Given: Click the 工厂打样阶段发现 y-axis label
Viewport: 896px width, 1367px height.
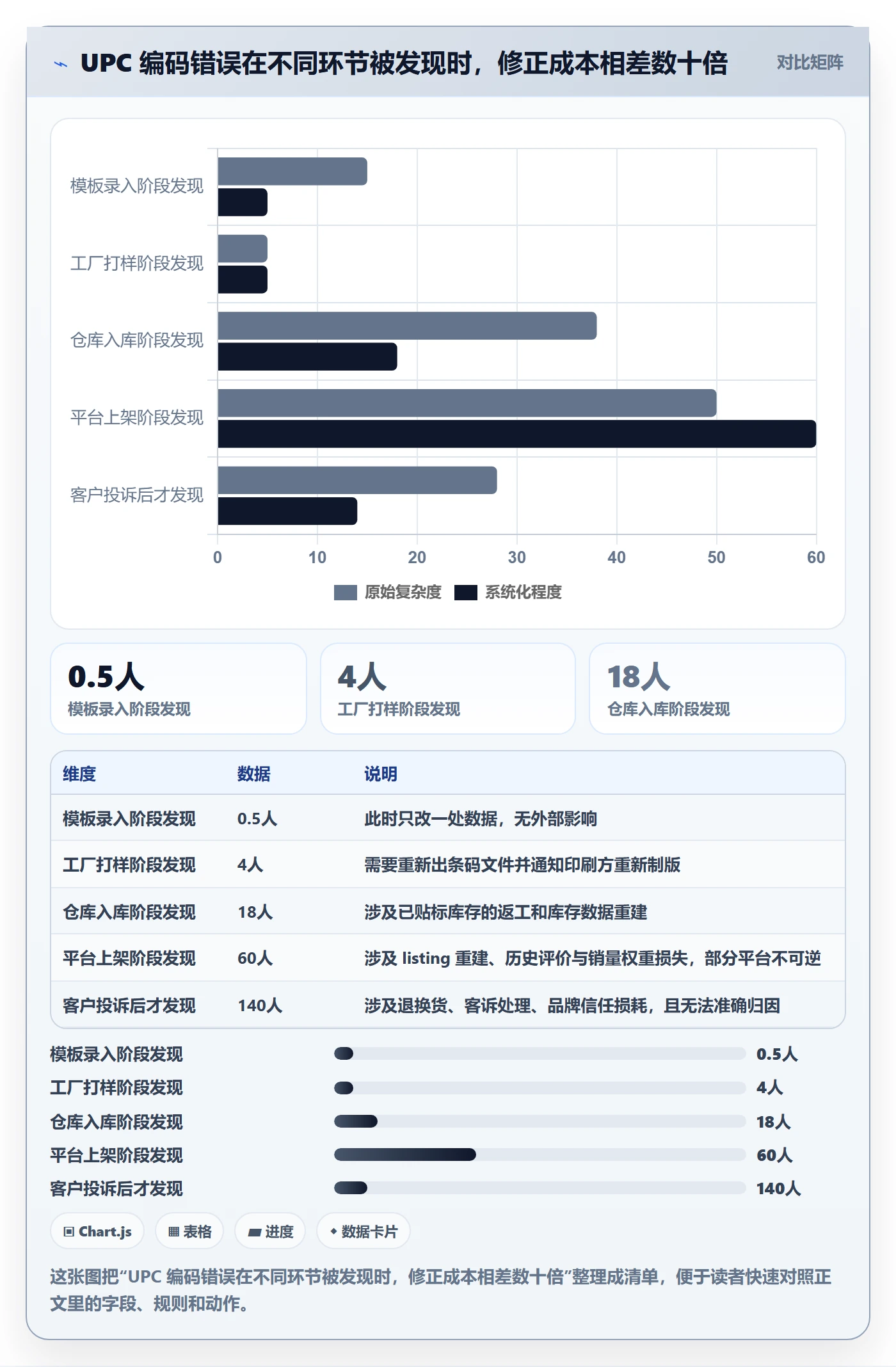Looking at the screenshot, I should tap(137, 263).
